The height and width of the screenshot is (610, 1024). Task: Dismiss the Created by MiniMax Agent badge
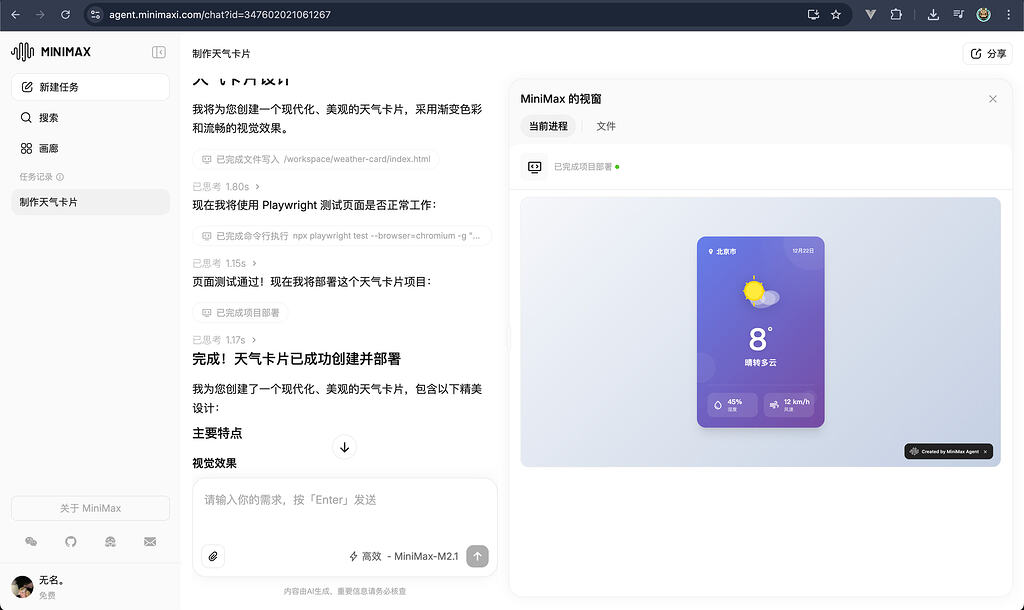tap(985, 451)
